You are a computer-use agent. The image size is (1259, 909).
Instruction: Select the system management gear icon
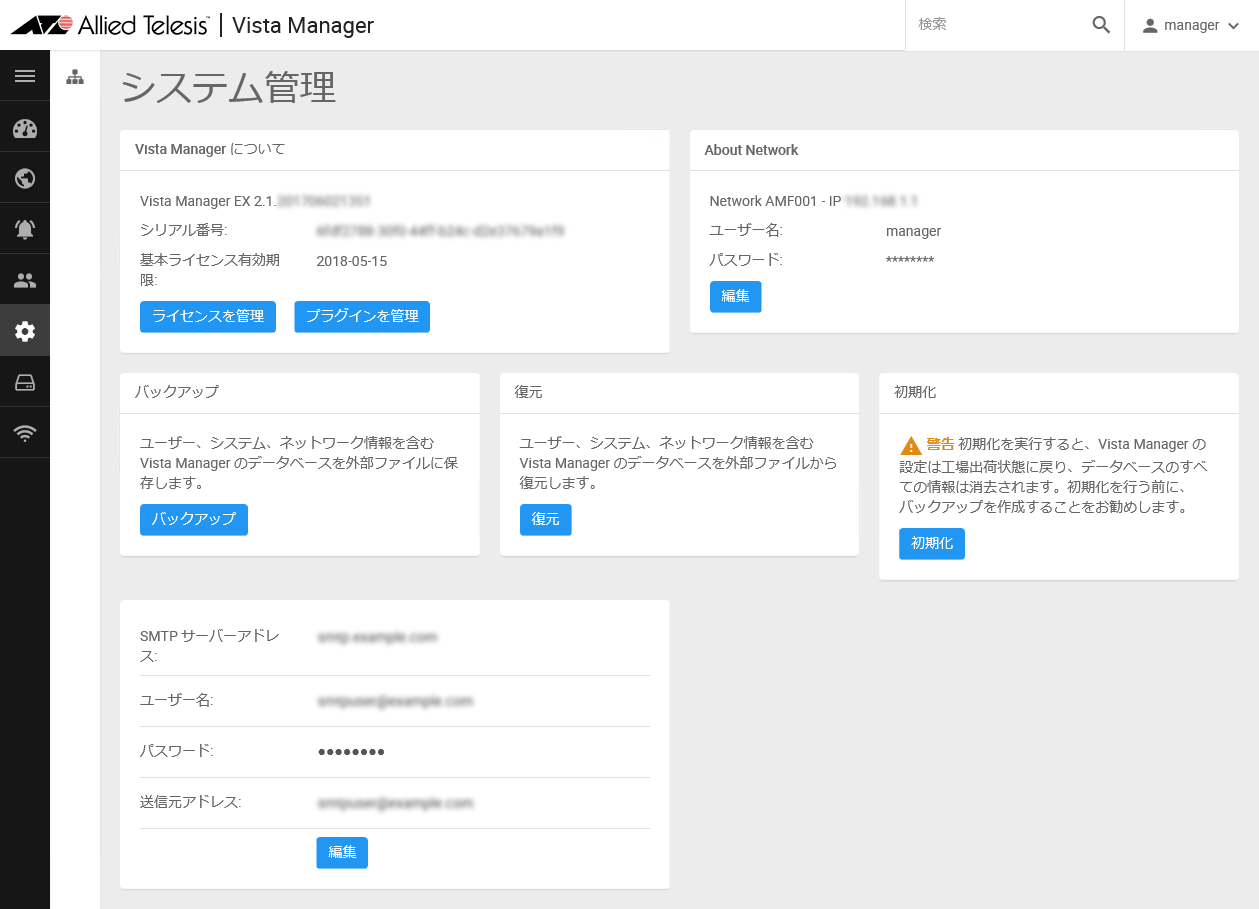(x=25, y=331)
